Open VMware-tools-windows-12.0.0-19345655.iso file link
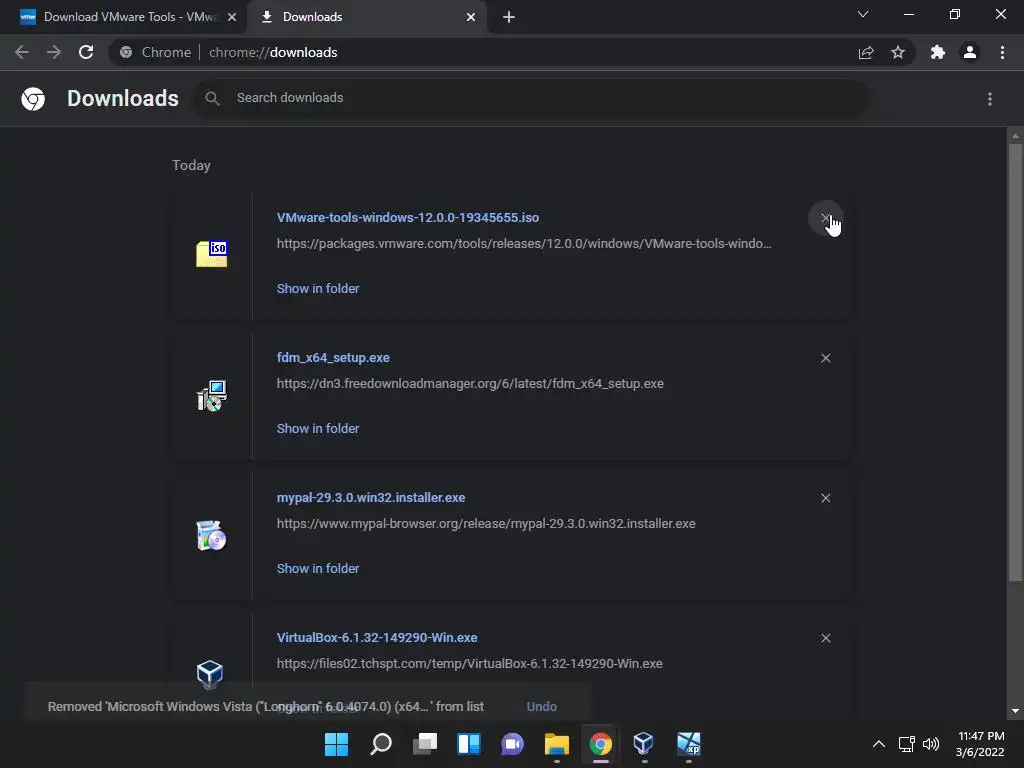The height and width of the screenshot is (768, 1024). [408, 217]
